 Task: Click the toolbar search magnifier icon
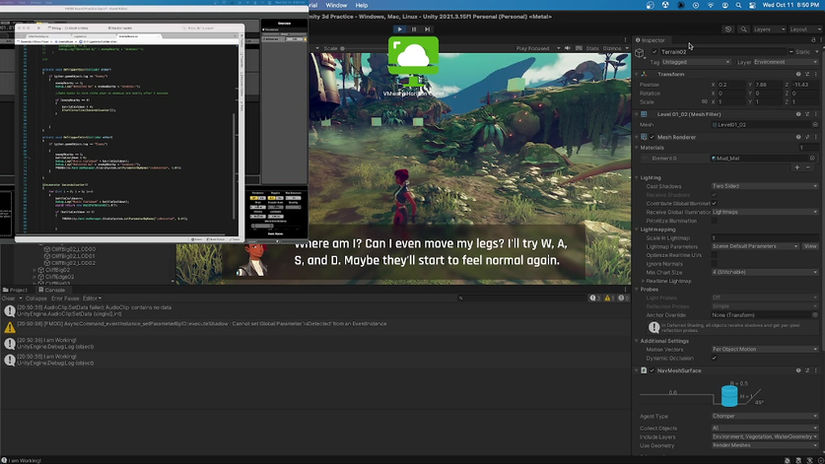click(x=743, y=29)
